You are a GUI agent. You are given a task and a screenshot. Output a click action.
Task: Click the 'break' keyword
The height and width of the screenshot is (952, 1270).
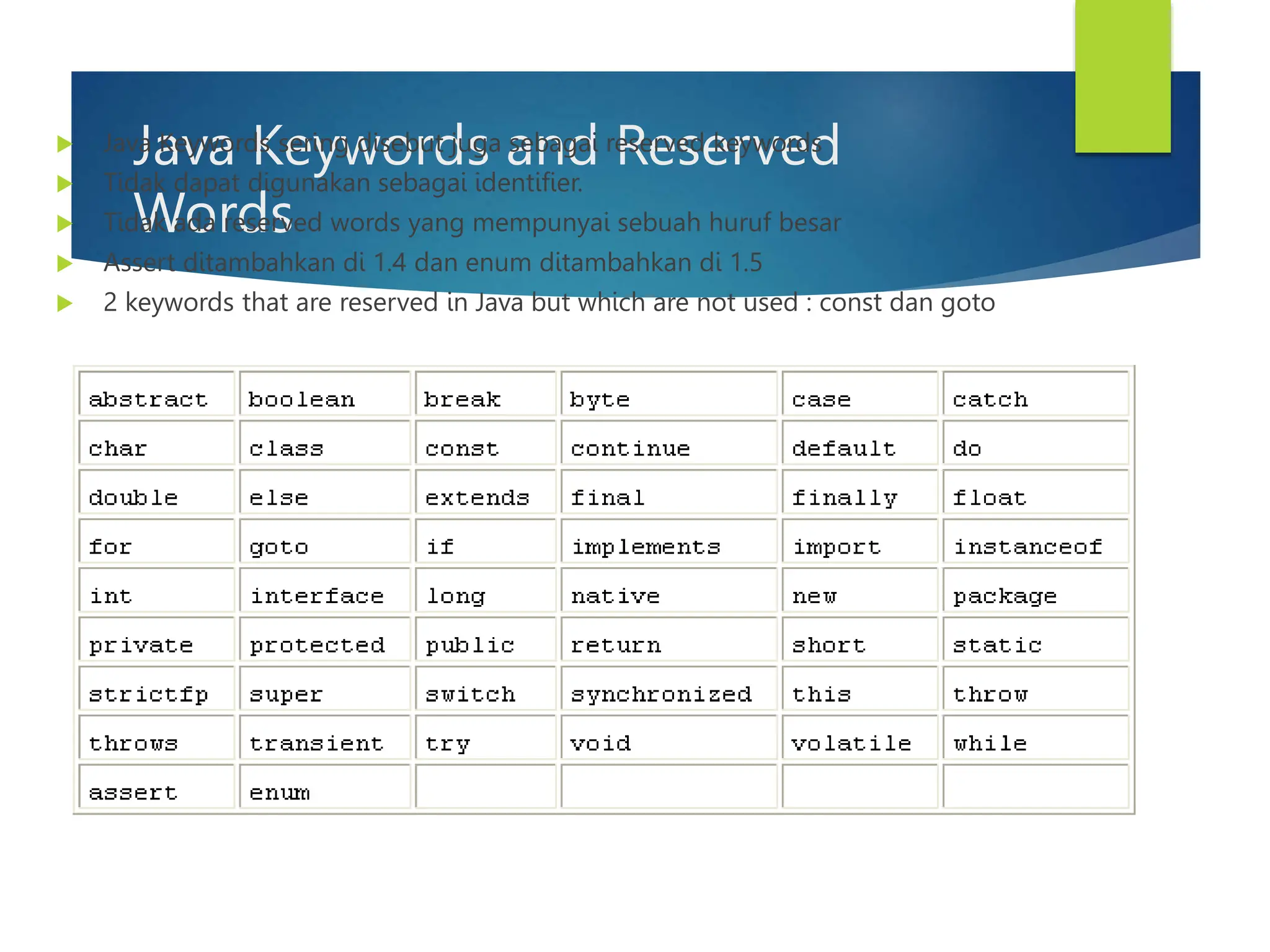(x=462, y=400)
